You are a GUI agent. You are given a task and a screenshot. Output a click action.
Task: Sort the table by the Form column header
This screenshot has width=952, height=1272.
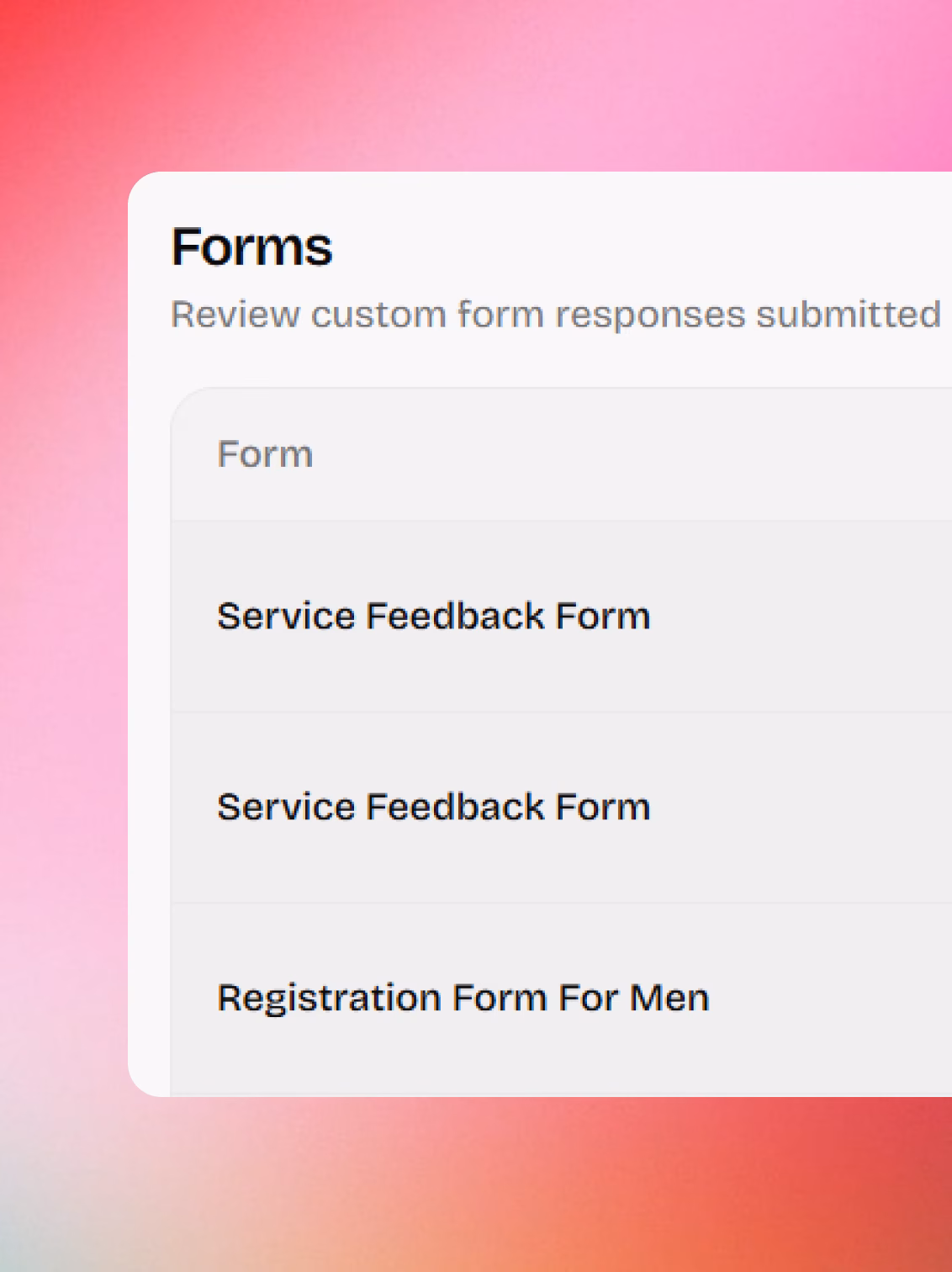click(x=266, y=454)
